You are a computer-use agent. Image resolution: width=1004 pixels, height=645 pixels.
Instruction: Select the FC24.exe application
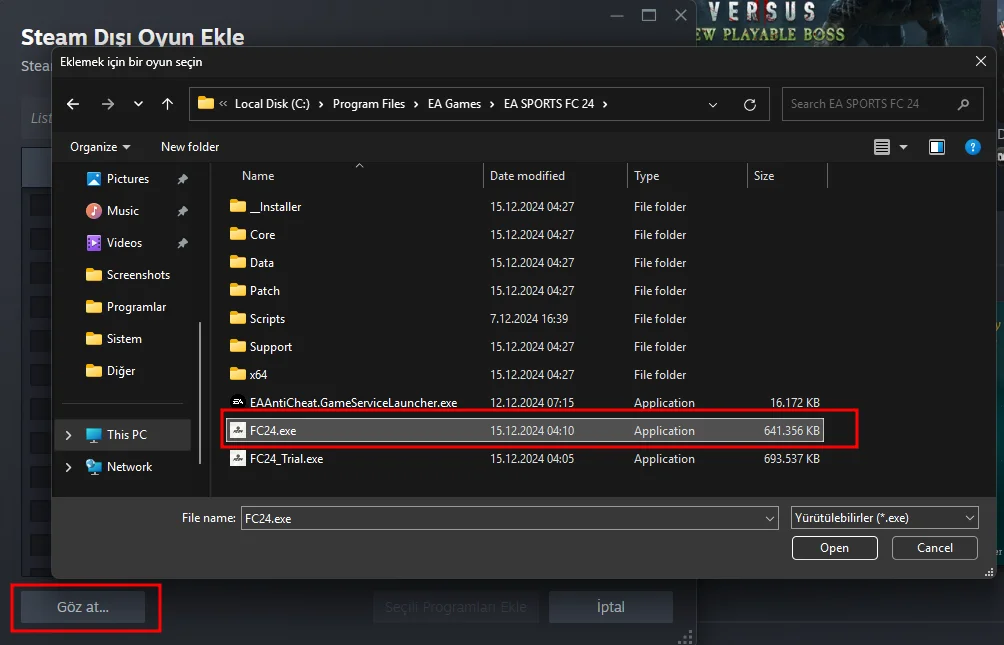524,430
